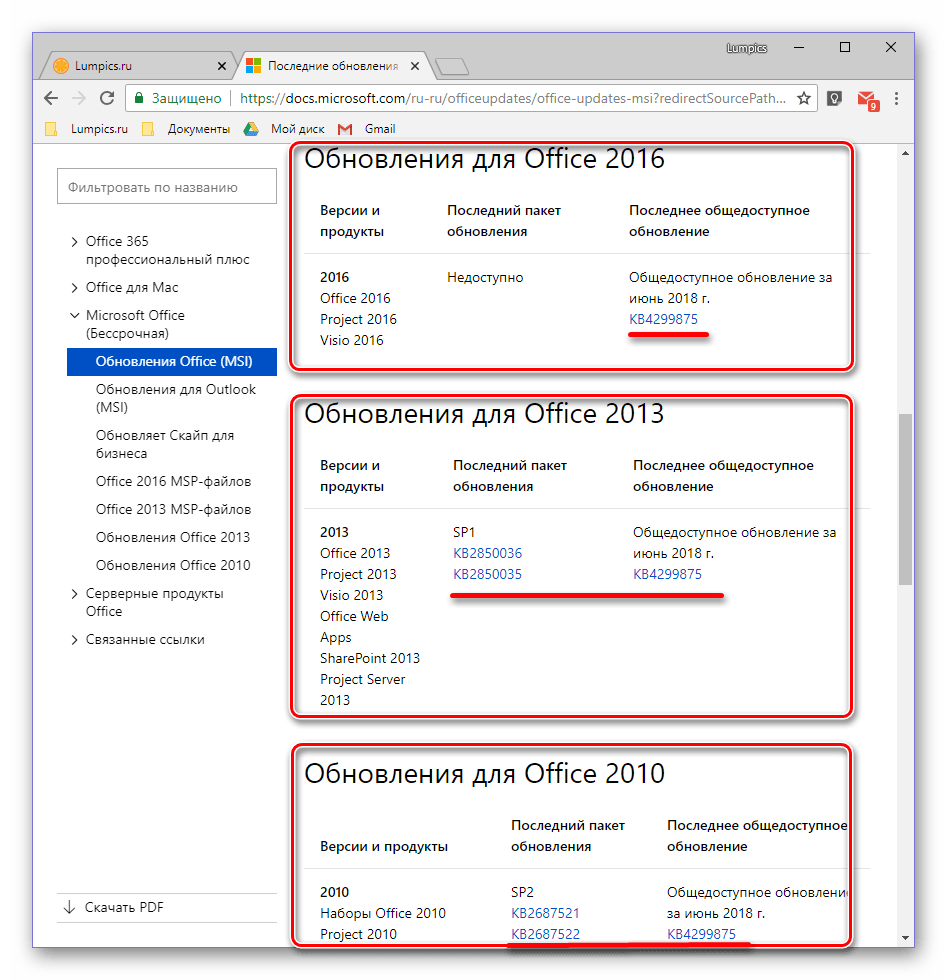Click the SharePoint 2013 text
The width and height of the screenshot is (947, 980).
pyautogui.click(x=370, y=659)
